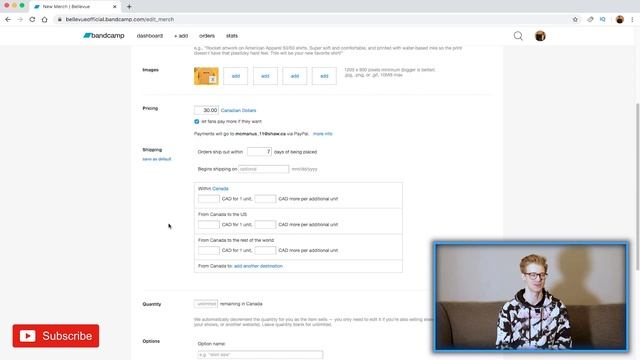640x360 pixels.
Task: Click the first add image slot
Action: tap(236, 76)
